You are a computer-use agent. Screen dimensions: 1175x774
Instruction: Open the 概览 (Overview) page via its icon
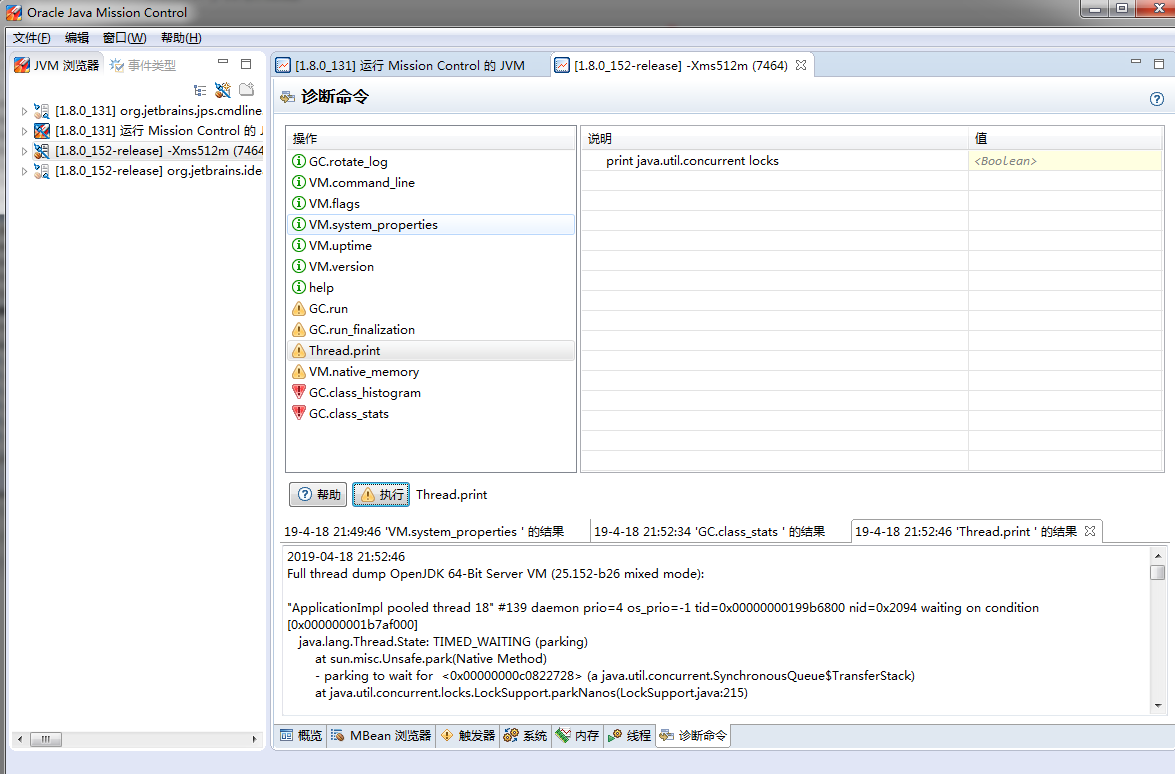click(x=286, y=735)
